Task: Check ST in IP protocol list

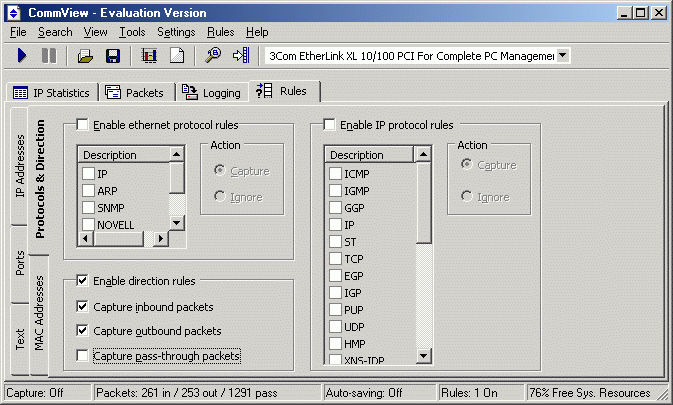Action: [335, 242]
